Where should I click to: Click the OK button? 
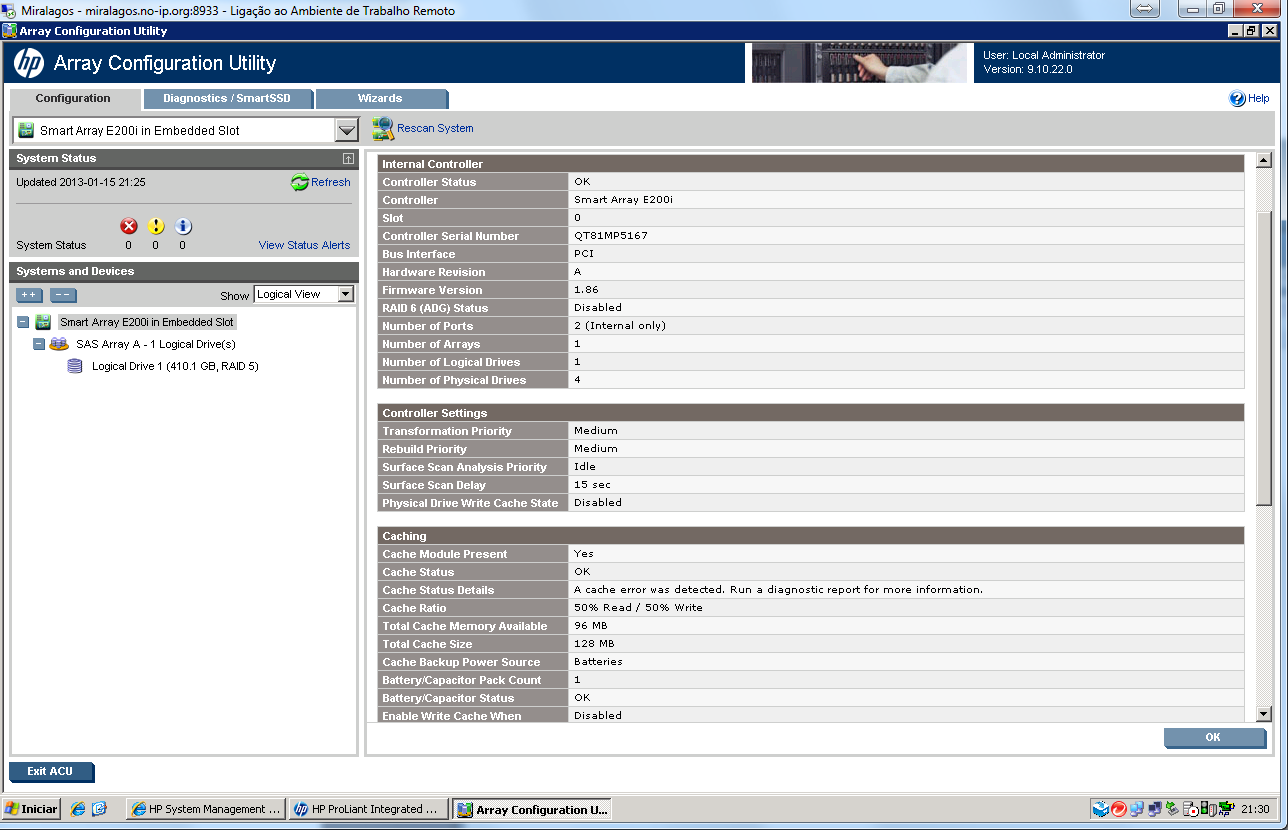point(1213,738)
